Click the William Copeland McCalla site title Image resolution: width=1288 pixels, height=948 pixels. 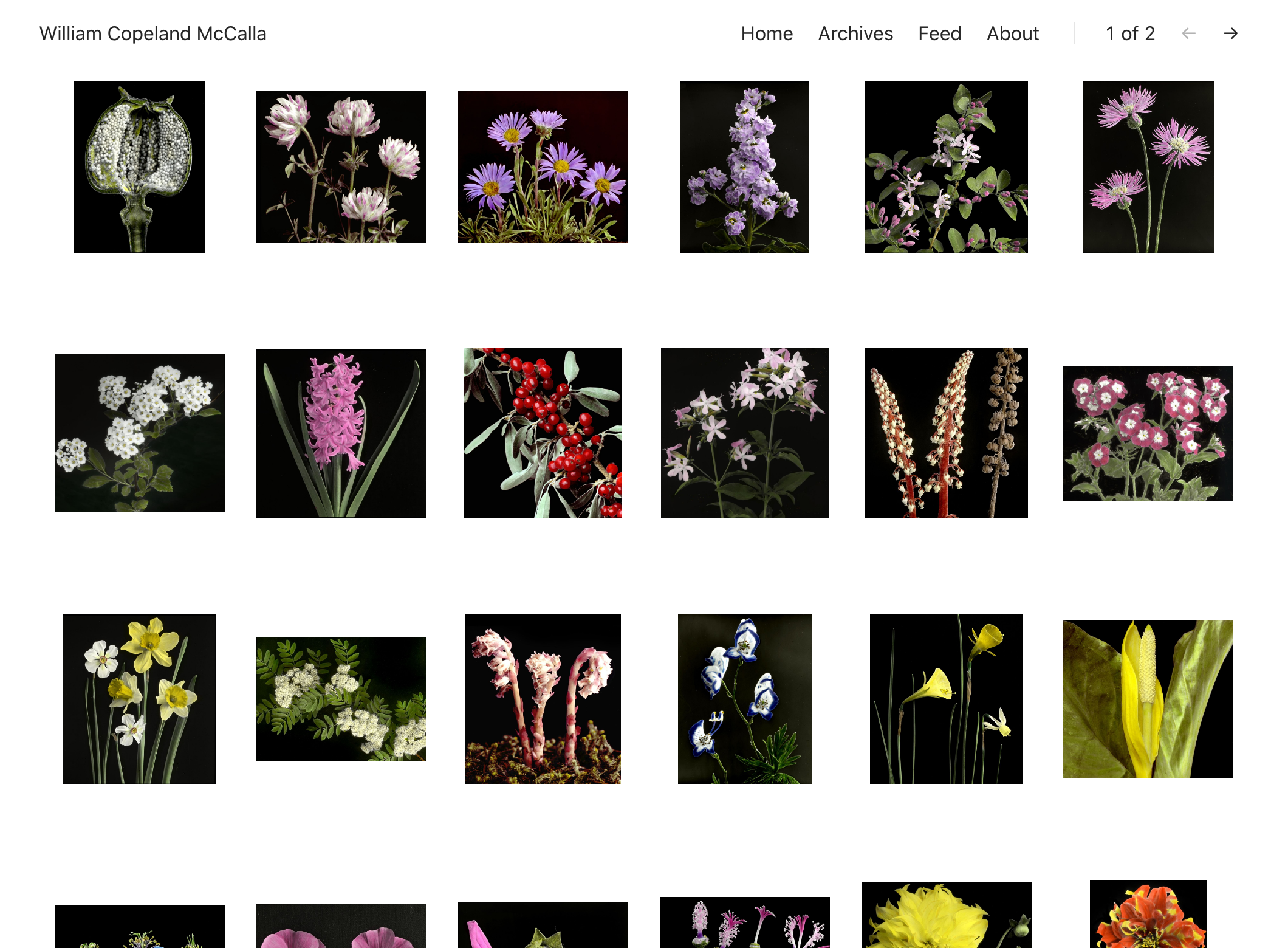153,33
